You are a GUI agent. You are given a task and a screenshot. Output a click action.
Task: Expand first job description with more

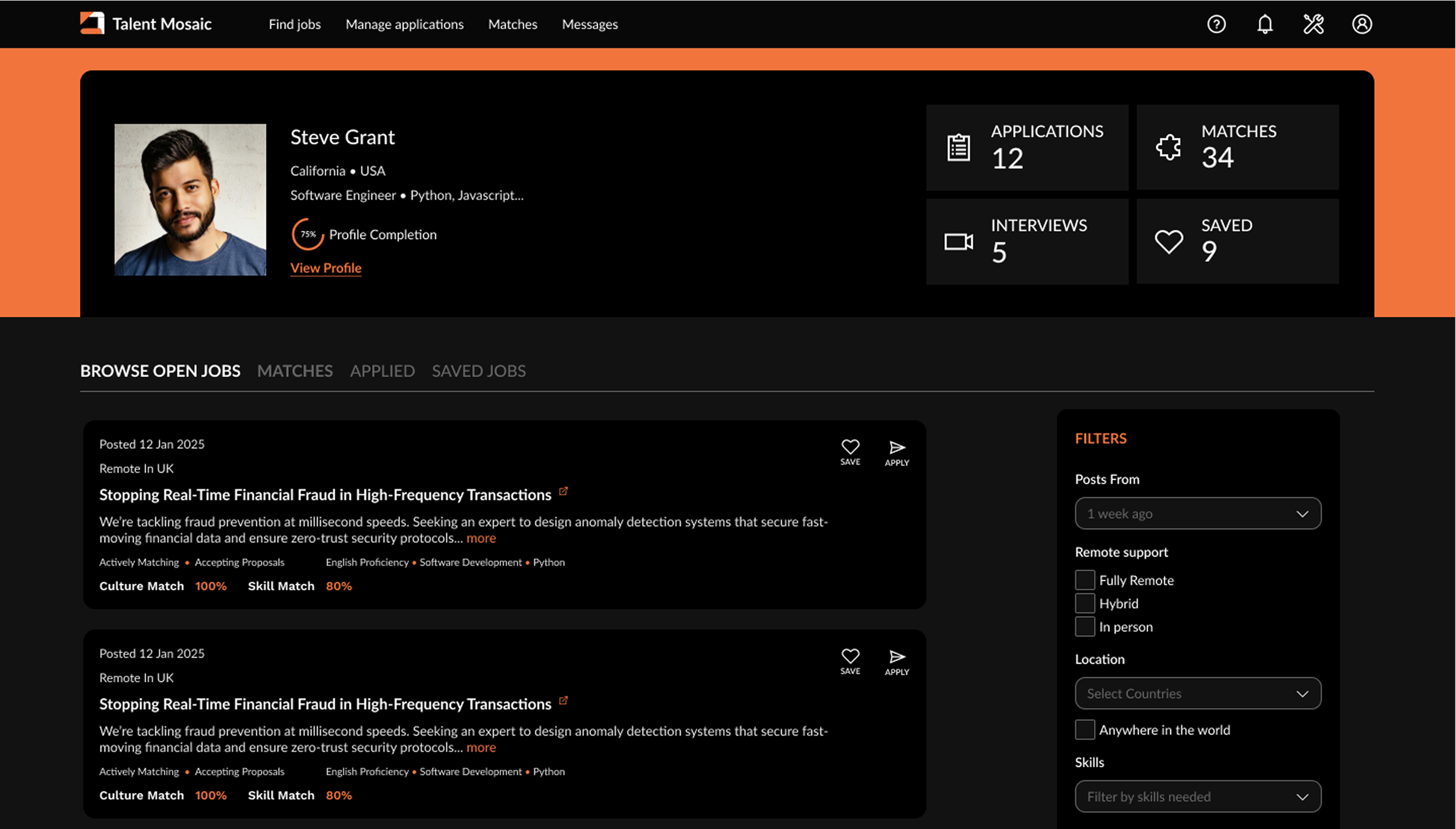481,538
